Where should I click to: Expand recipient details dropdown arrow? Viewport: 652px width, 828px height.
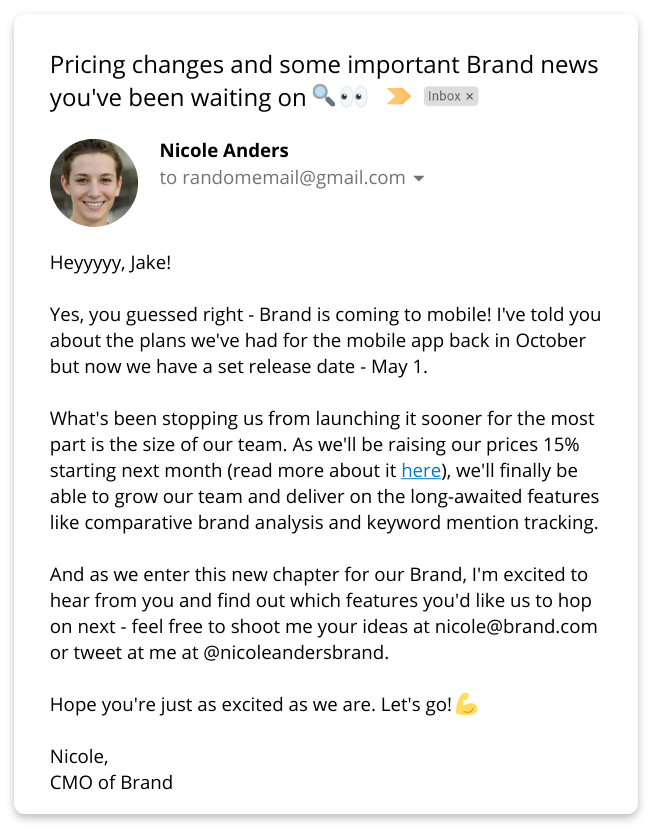click(419, 179)
